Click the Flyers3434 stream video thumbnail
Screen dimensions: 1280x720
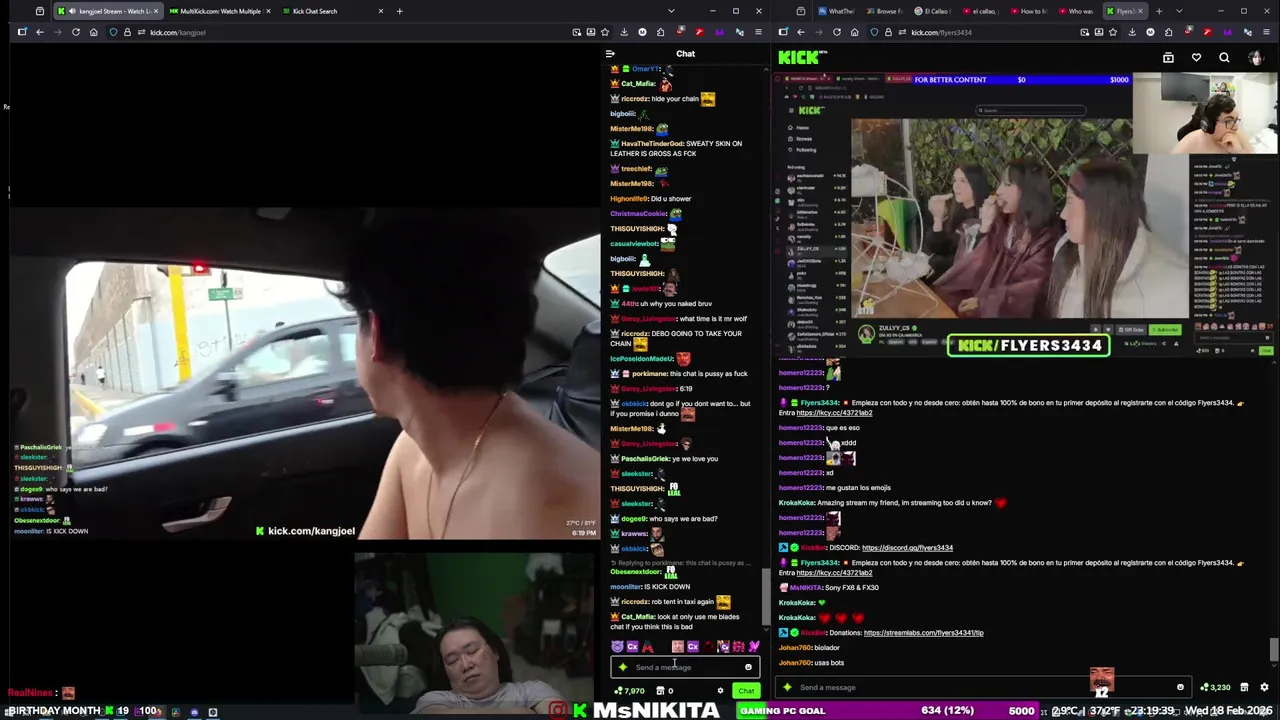[x=1025, y=215]
